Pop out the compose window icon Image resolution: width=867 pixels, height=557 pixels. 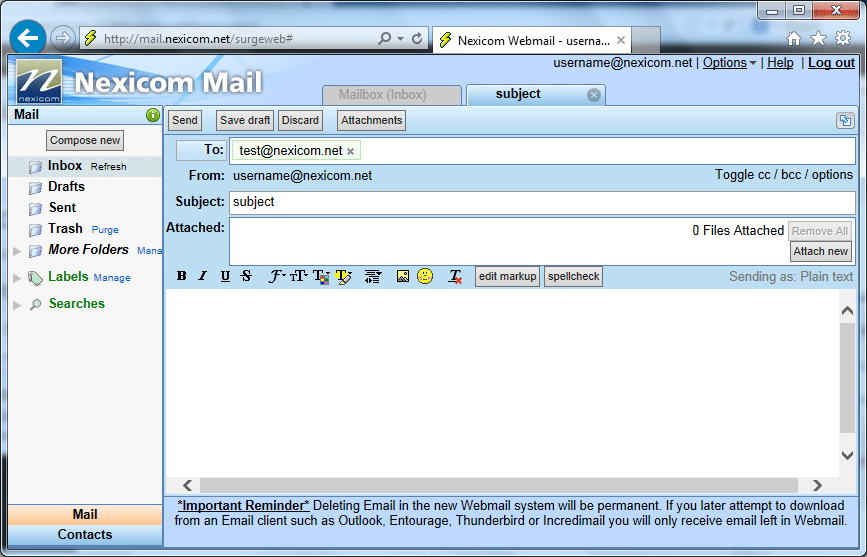pos(845,120)
